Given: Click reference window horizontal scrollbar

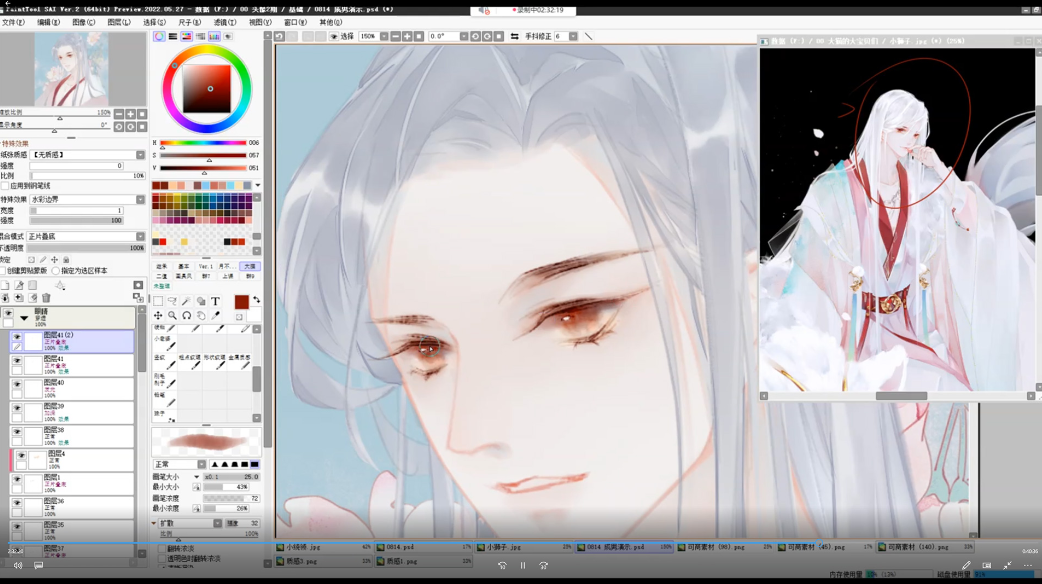Looking at the screenshot, I should click(x=900, y=396).
